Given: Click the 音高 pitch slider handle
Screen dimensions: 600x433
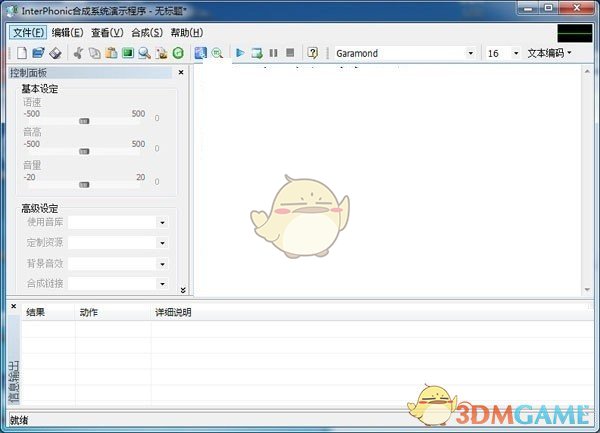Looking at the screenshot, I should click(x=84, y=151).
